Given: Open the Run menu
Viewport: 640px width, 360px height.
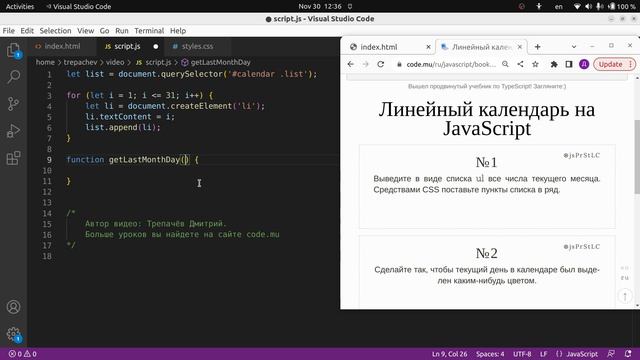Looking at the screenshot, I should [x=122, y=31].
